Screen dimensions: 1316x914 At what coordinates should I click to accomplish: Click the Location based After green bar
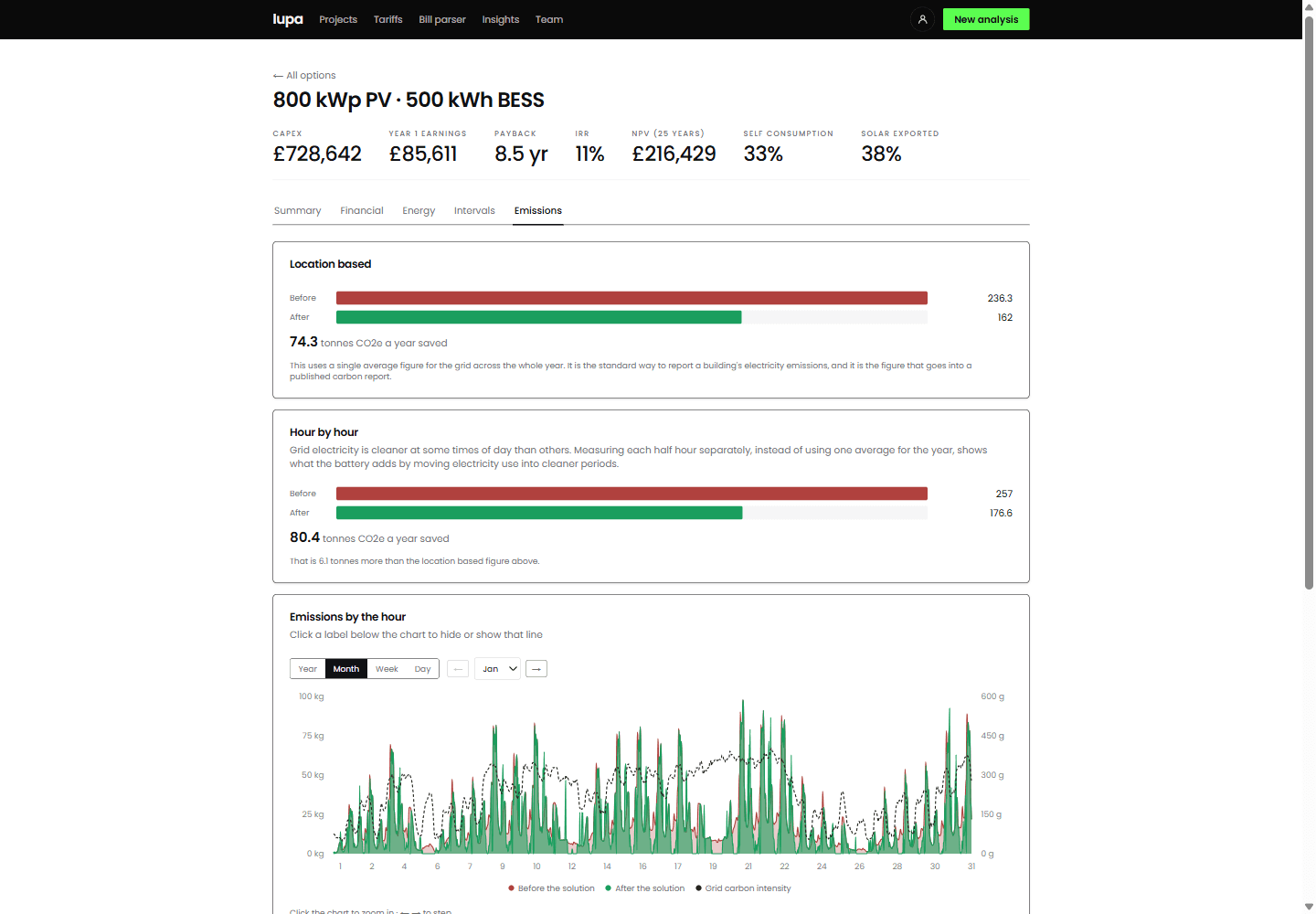click(x=539, y=317)
